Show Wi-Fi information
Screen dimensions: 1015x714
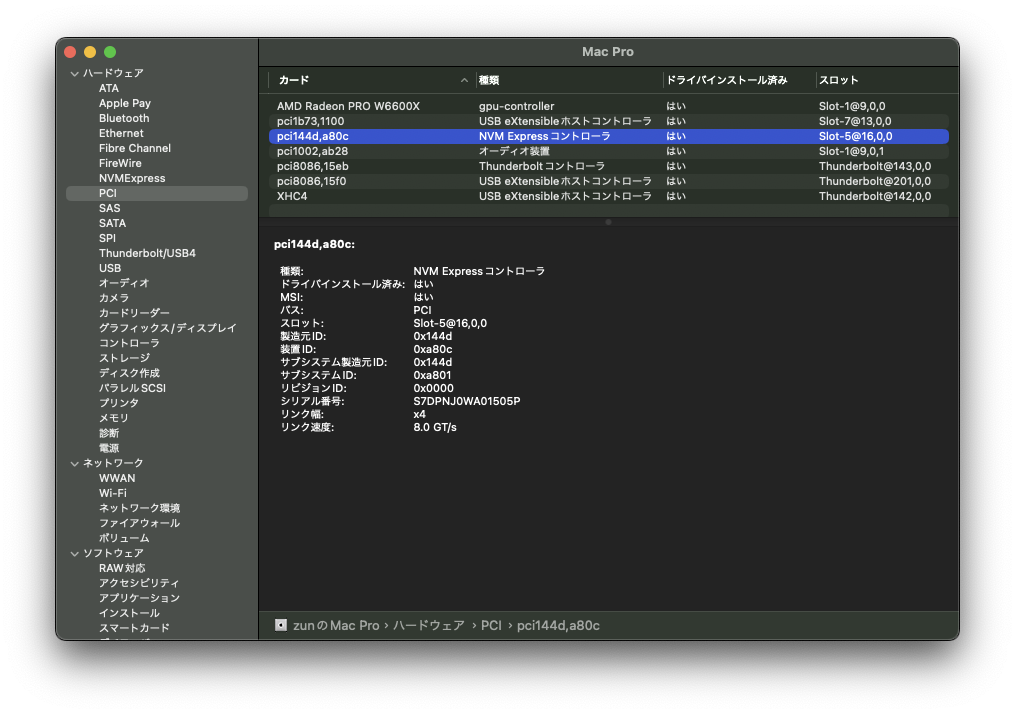(x=113, y=493)
